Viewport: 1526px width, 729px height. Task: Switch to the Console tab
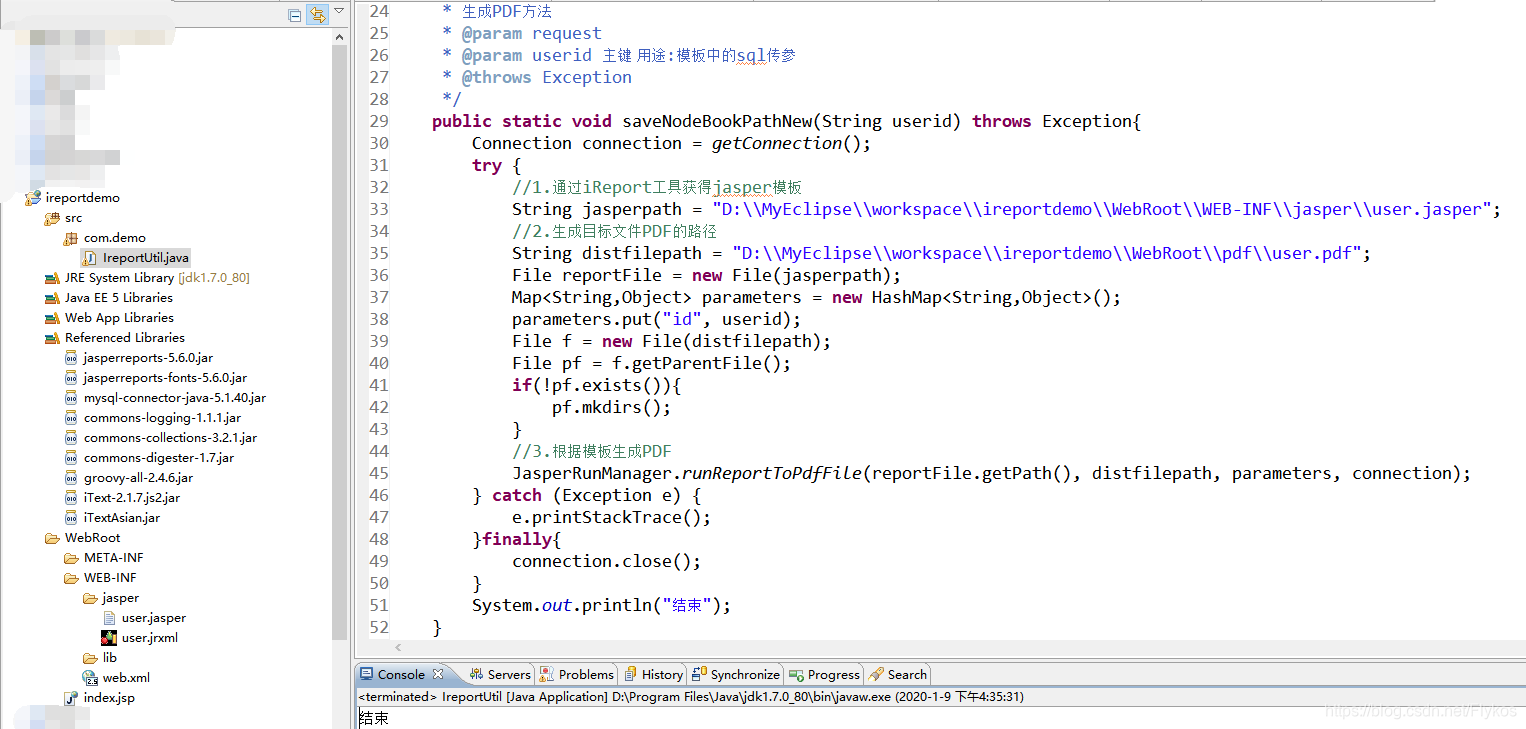401,674
